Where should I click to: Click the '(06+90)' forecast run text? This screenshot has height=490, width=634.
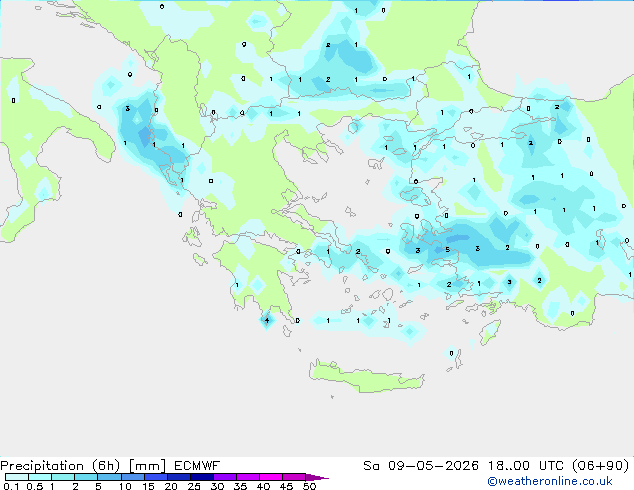click(601, 466)
